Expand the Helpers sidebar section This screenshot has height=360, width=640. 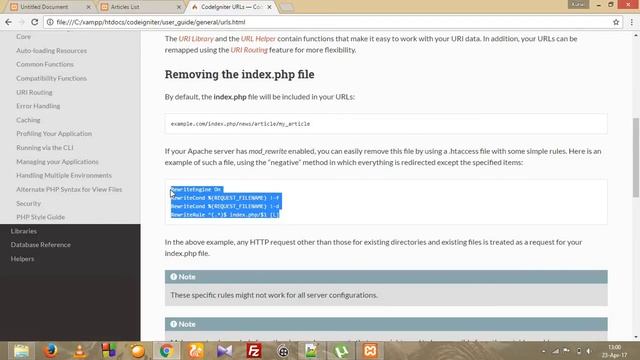pos(22,259)
